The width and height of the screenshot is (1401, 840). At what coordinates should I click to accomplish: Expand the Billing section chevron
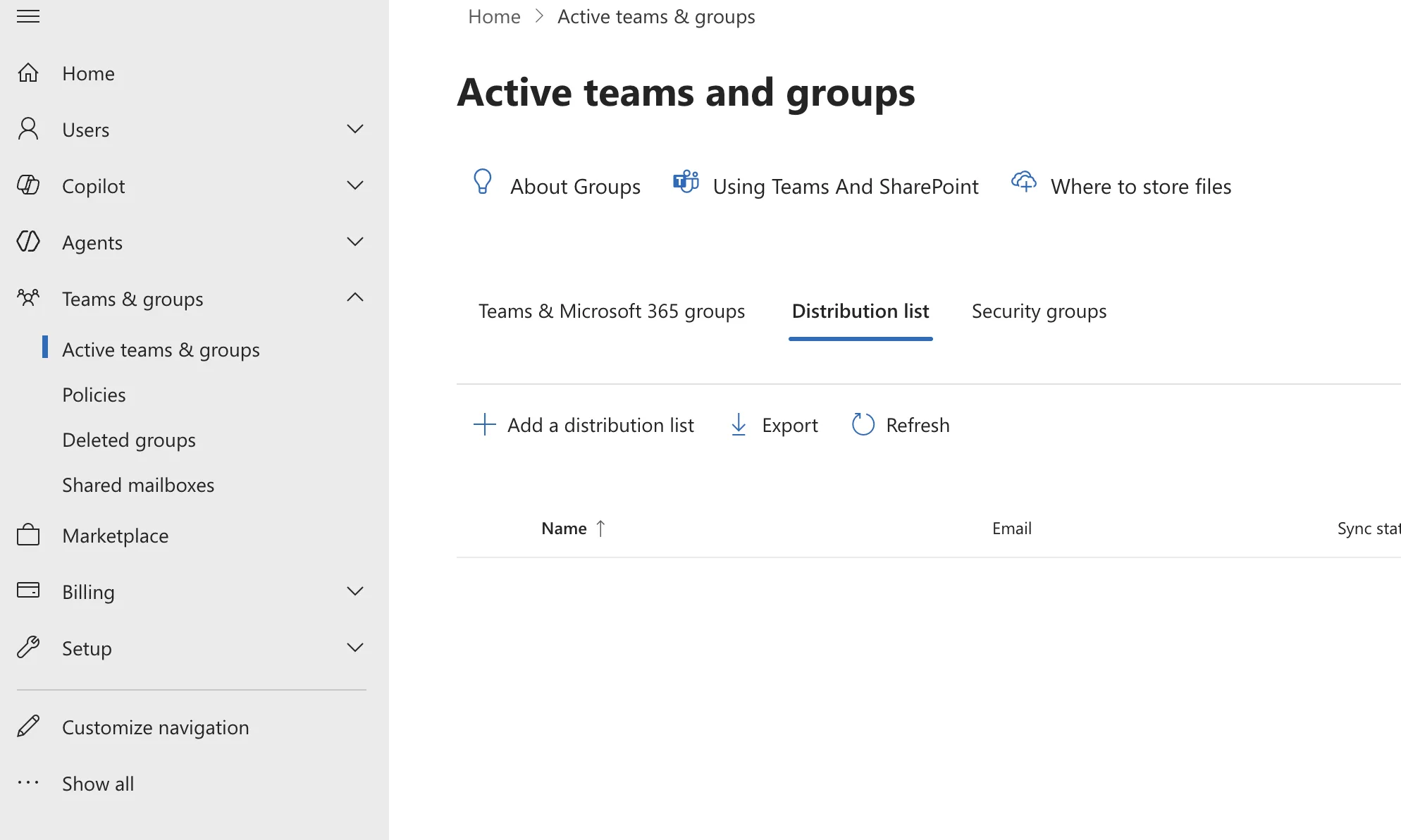coord(355,591)
